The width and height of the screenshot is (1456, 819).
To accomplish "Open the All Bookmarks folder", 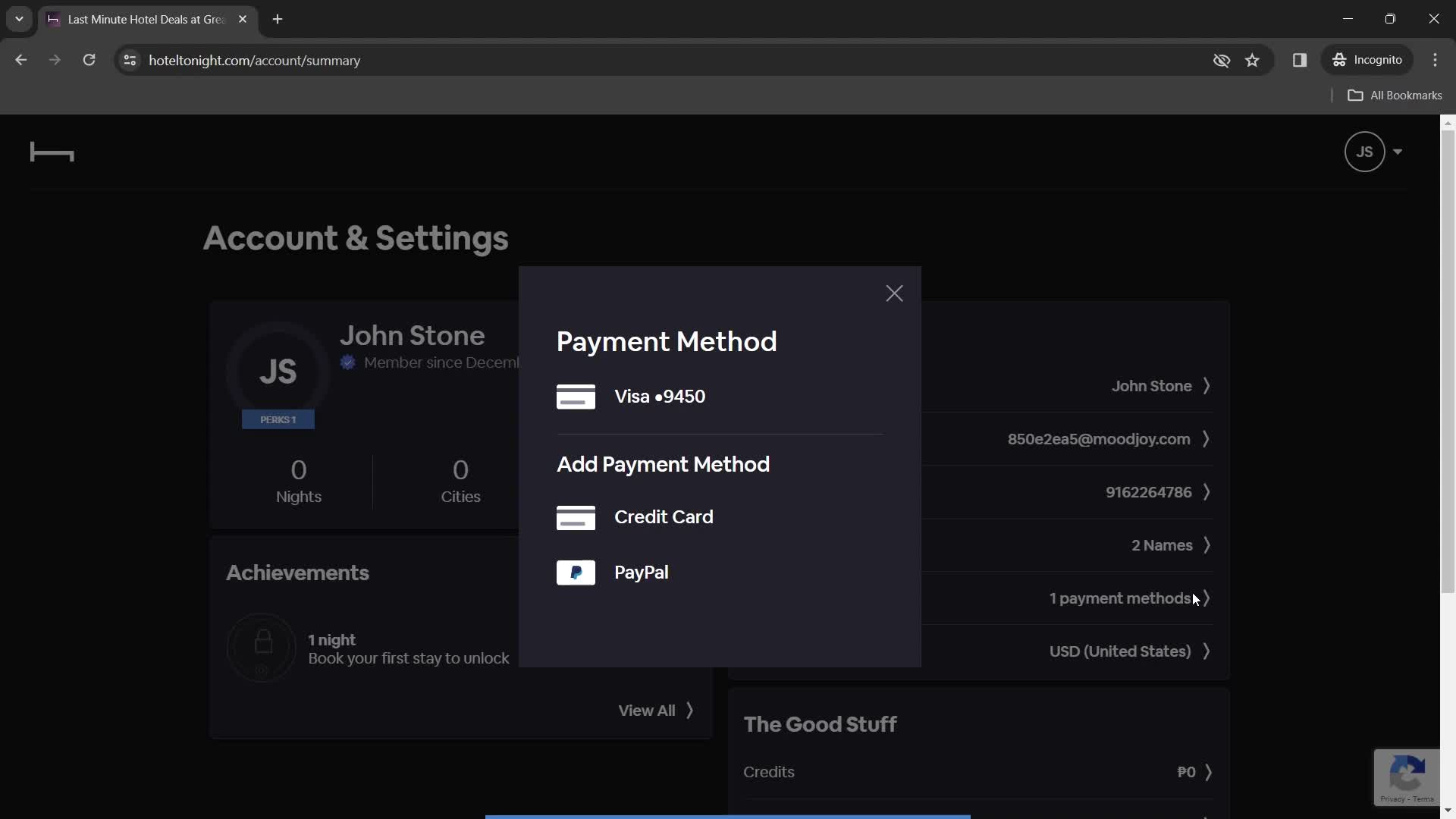I will 1395,96.
